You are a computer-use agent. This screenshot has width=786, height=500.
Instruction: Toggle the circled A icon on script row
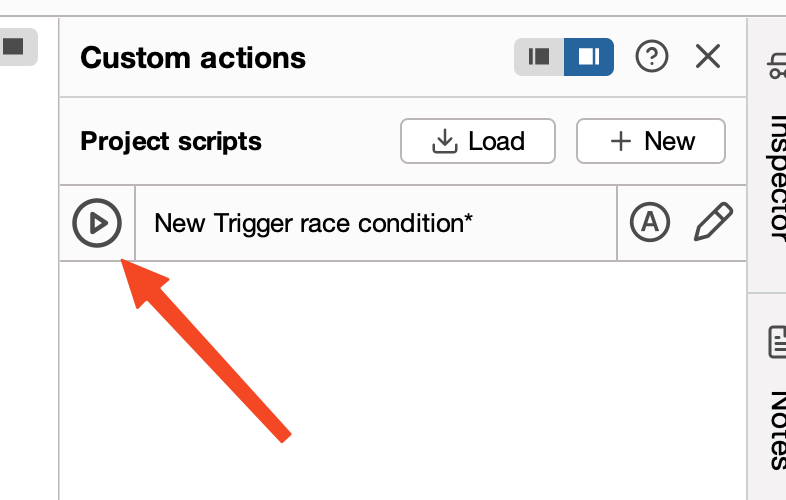650,222
